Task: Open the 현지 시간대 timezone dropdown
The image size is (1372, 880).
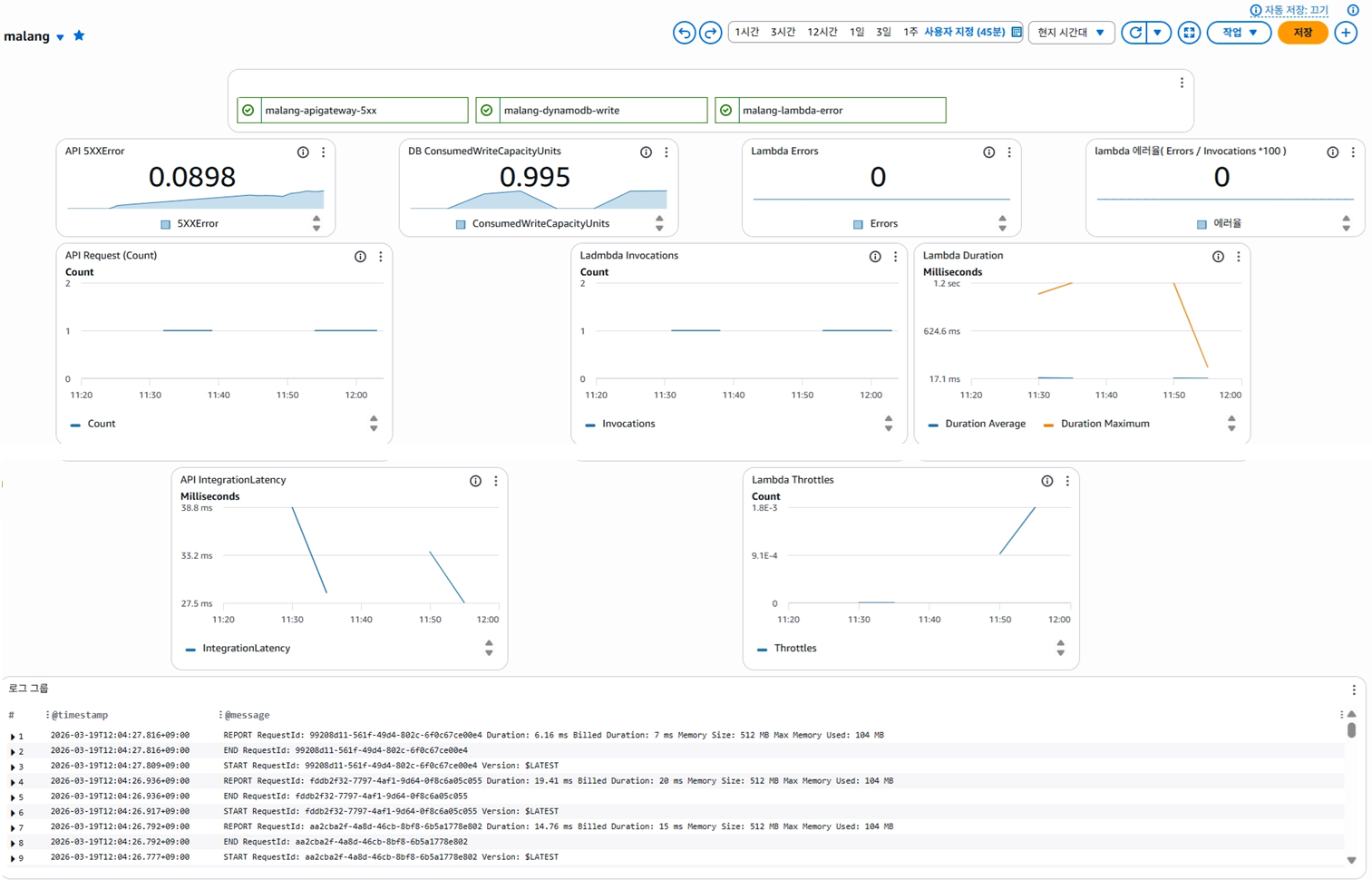Action: [1071, 31]
